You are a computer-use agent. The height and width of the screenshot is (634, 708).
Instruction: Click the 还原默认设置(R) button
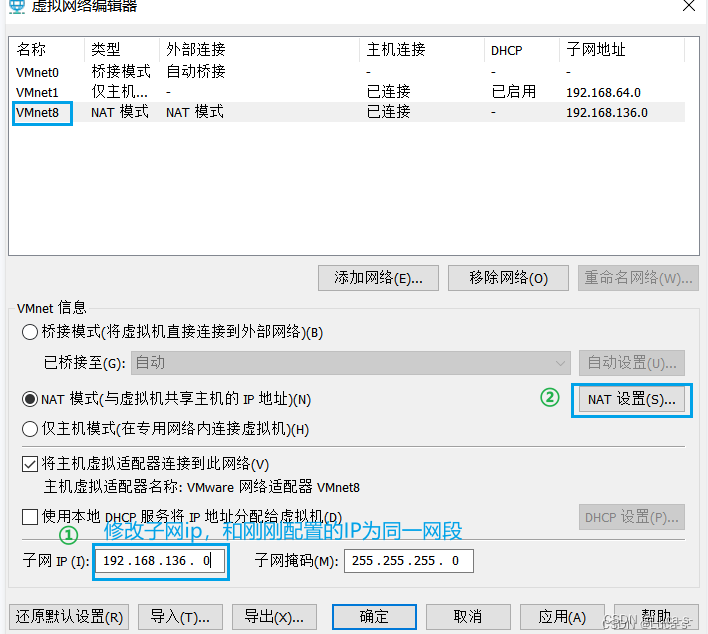pos(69,617)
